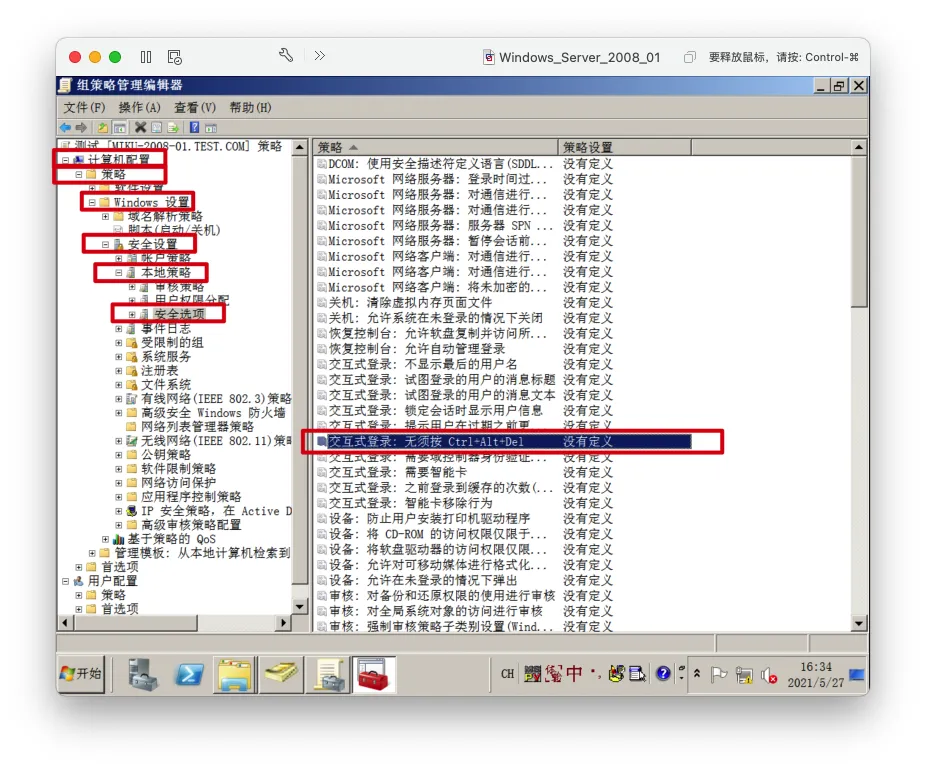
Task: Open the 帮助(H) menu
Action: [x=250, y=107]
